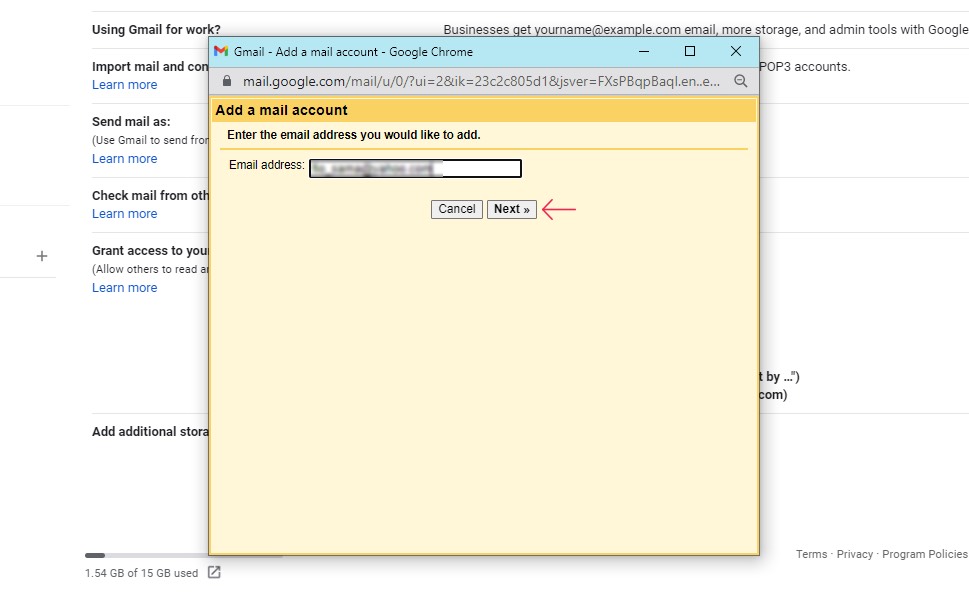Minimize the Add a mail account window
This screenshot has height=600, width=969.
coord(643,51)
